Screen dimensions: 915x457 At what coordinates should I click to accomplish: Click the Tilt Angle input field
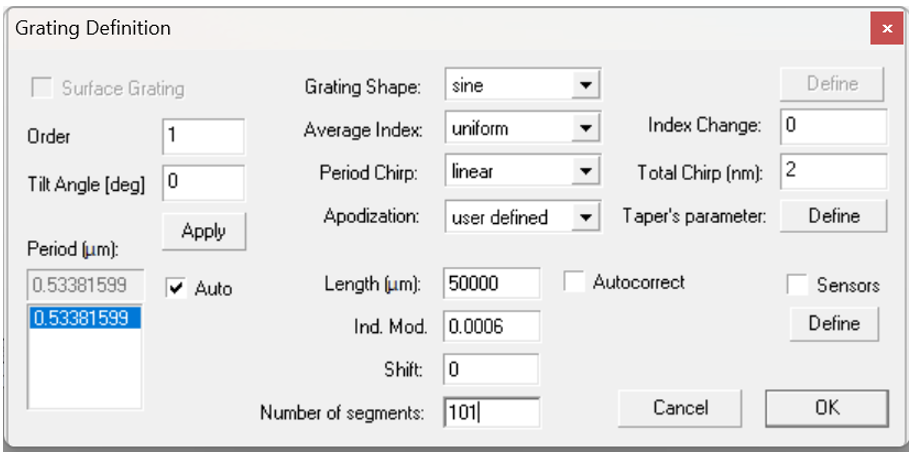click(202, 183)
